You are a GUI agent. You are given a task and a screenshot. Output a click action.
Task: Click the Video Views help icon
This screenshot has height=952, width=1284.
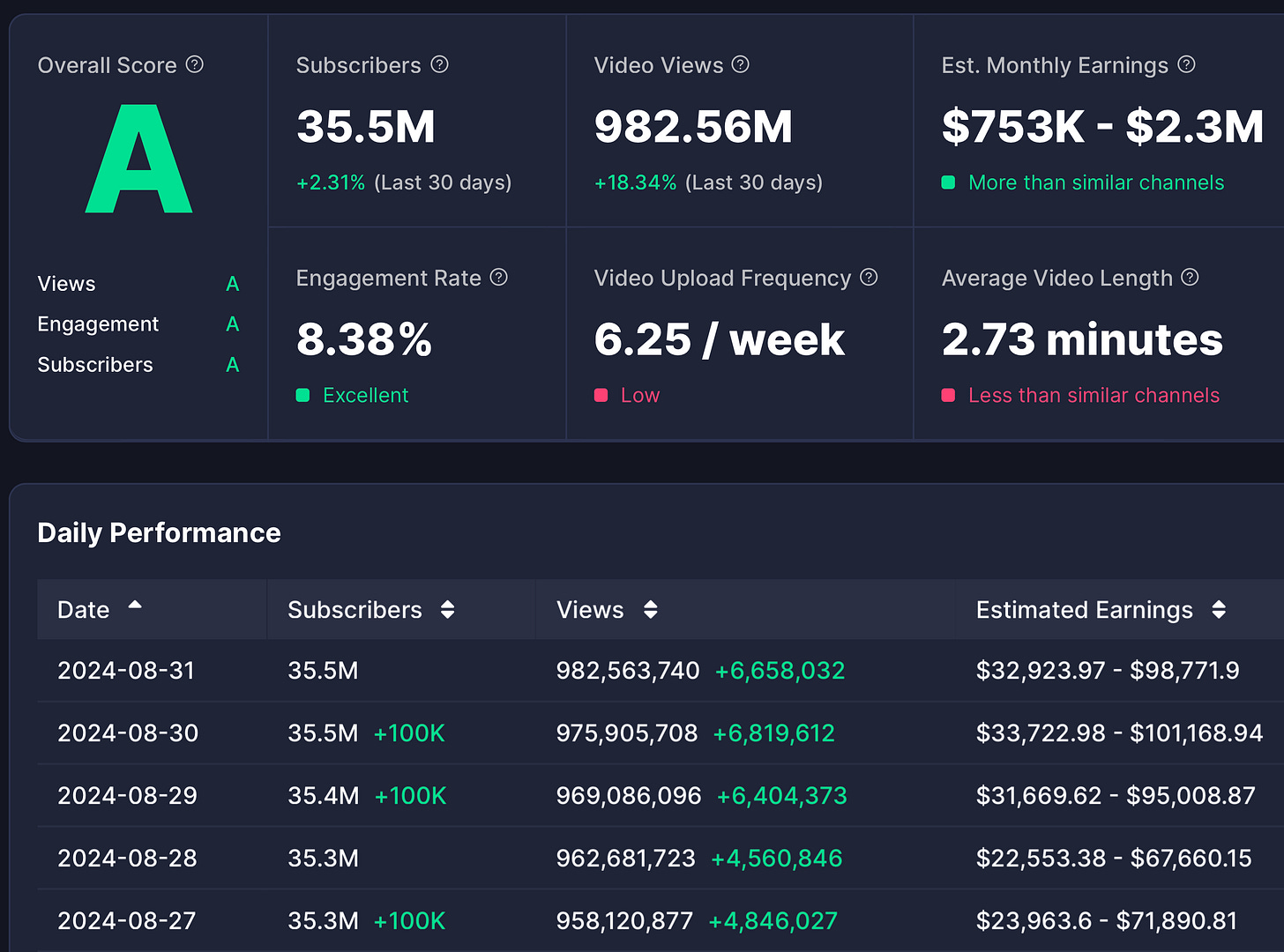741,64
